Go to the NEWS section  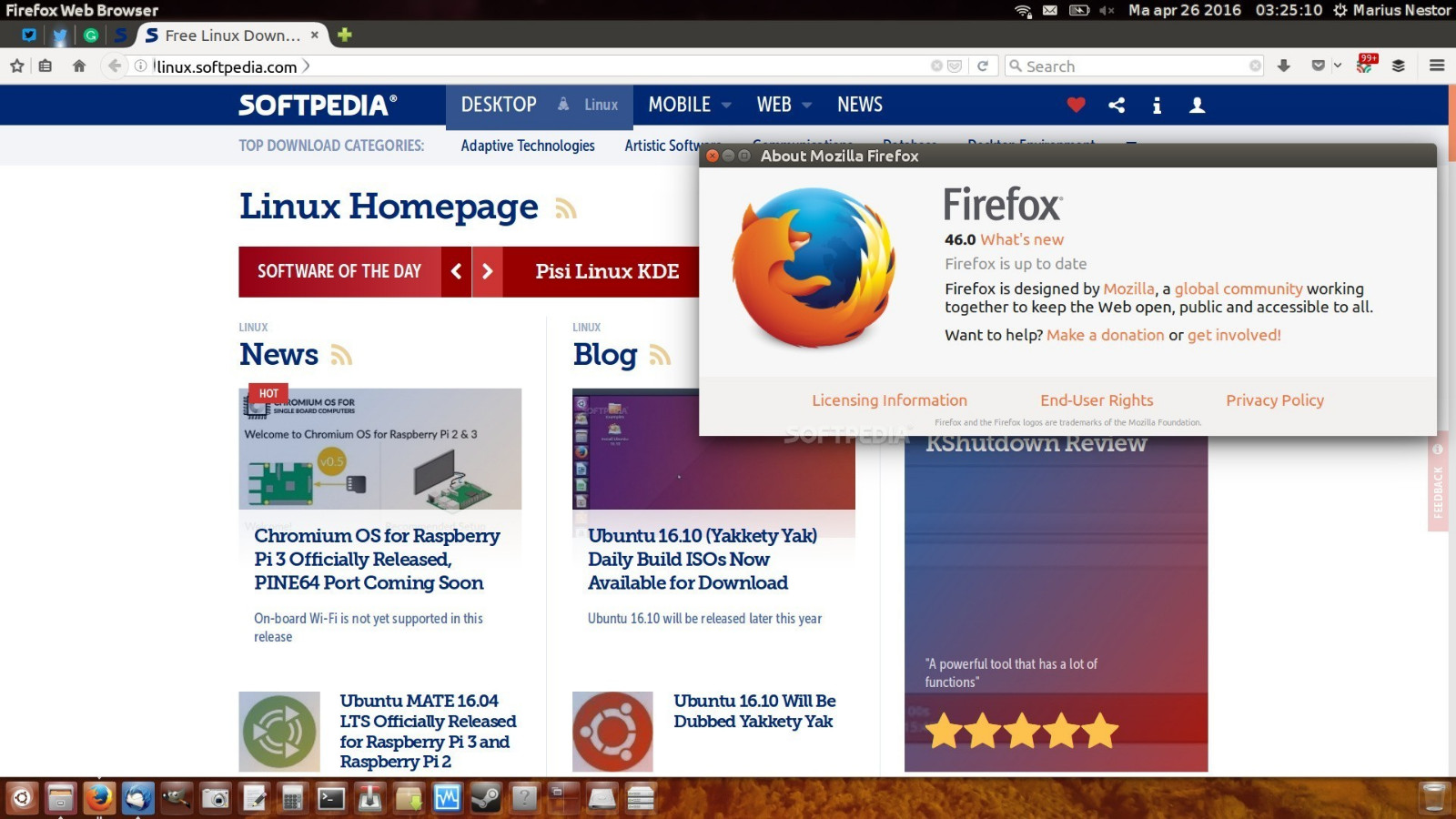click(860, 105)
